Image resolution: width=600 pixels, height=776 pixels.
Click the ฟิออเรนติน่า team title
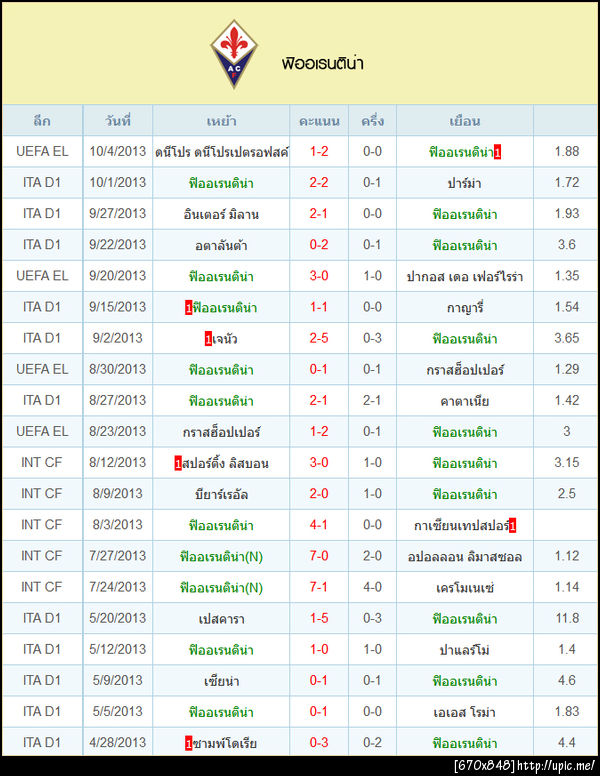point(323,64)
